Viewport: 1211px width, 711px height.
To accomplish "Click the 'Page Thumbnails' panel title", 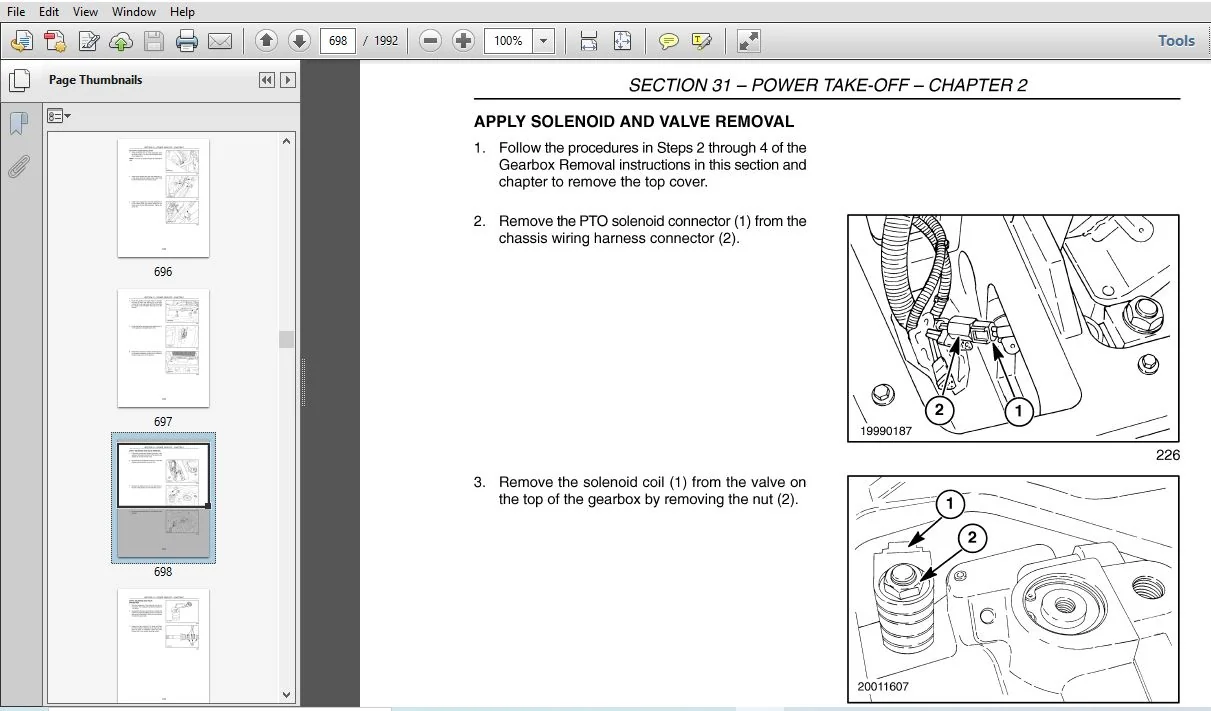I will point(96,80).
